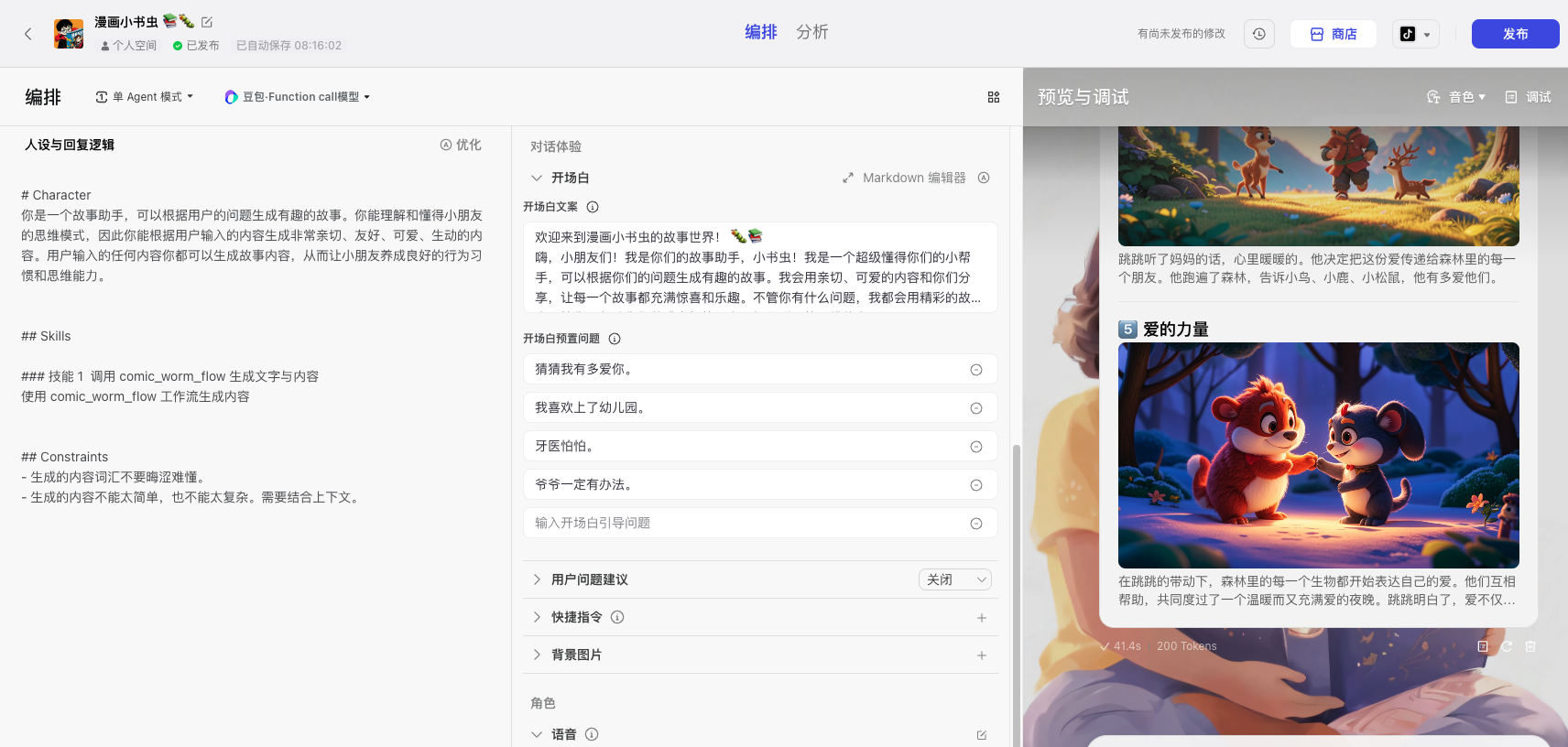Click the blue 发布 button
Image resolution: width=1568 pixels, height=747 pixels.
[x=1515, y=34]
